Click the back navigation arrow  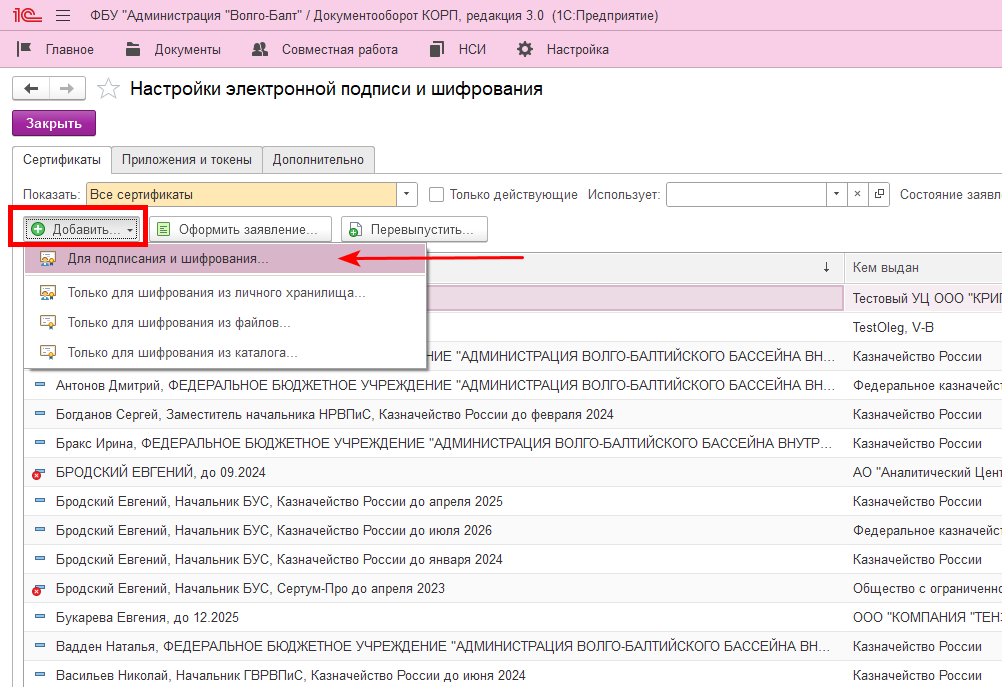tap(30, 89)
